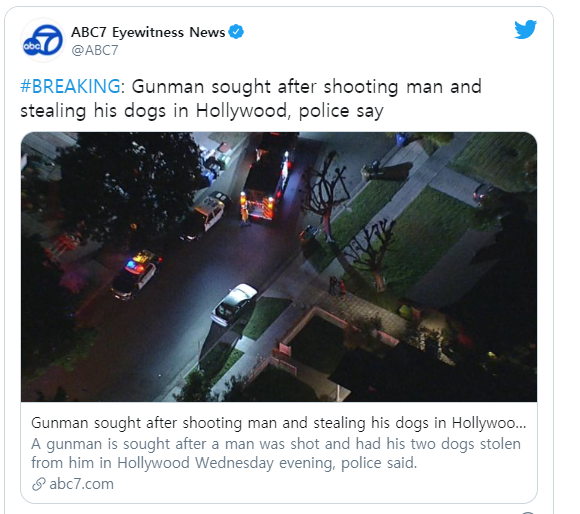Open Twitter via the blue bird logo
Viewport: 580px width, 514px height.
click(x=525, y=29)
